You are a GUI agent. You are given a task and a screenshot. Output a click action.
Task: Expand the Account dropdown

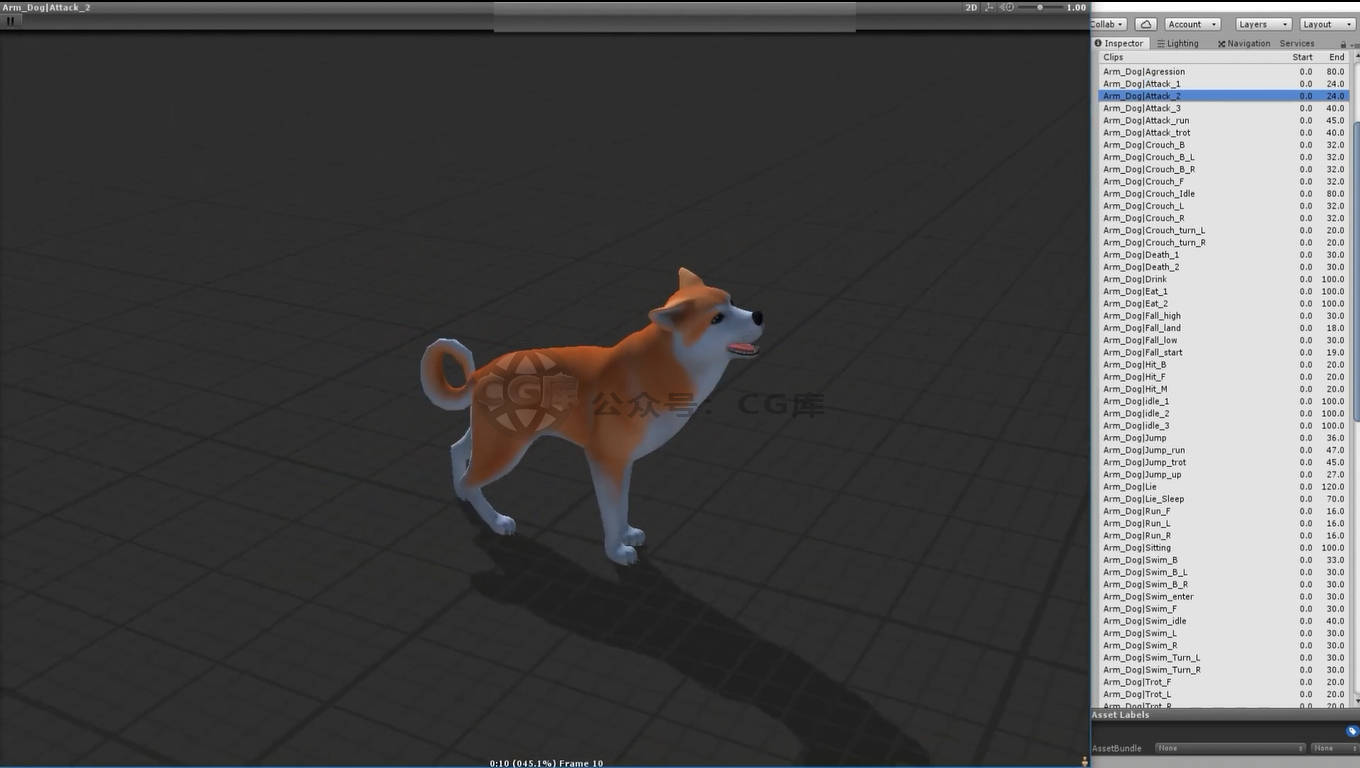pyautogui.click(x=1192, y=24)
